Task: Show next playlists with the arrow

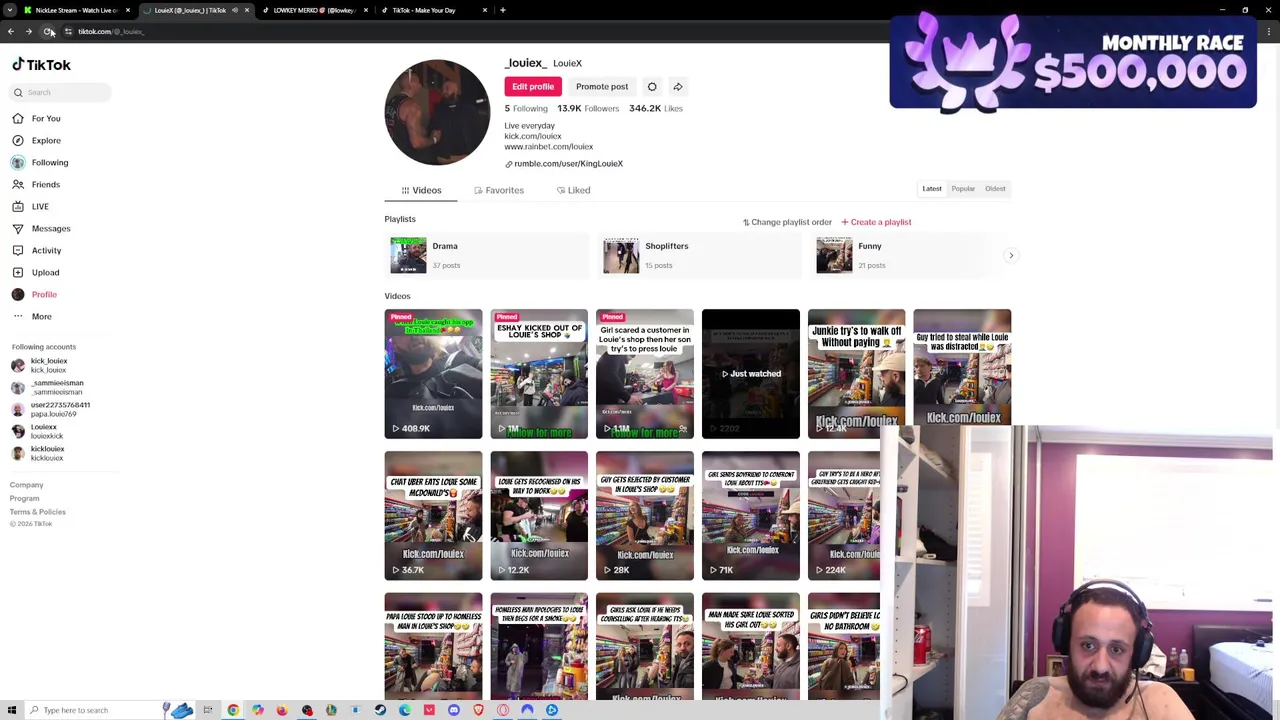Action: pyautogui.click(x=1011, y=256)
